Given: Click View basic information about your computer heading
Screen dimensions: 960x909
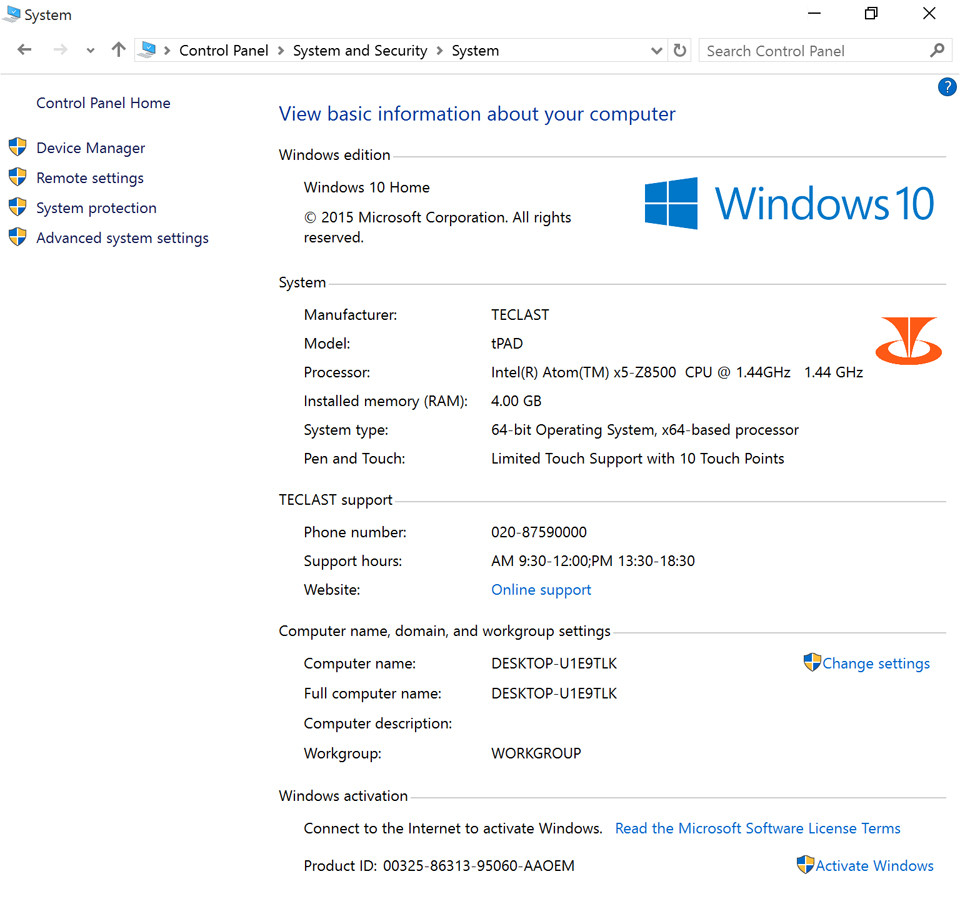Looking at the screenshot, I should point(477,114).
